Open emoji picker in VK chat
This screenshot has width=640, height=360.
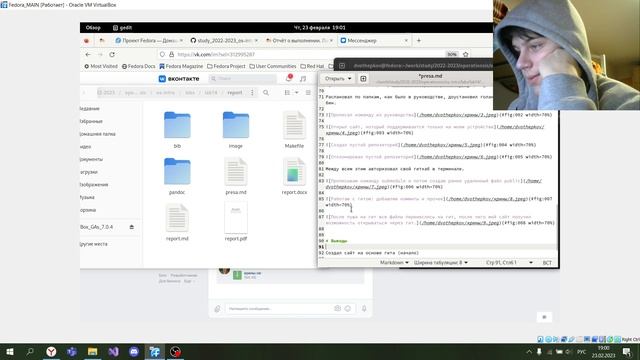click(x=348, y=309)
